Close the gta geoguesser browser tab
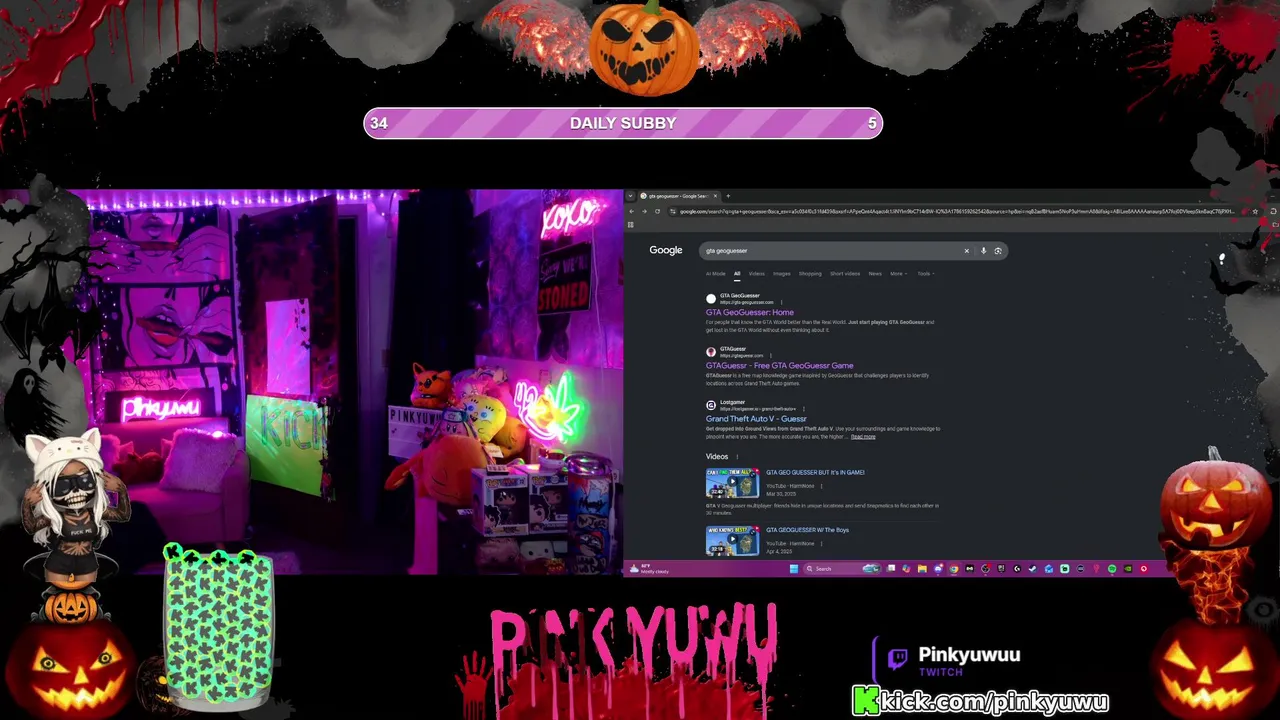1280x720 pixels. [715, 196]
